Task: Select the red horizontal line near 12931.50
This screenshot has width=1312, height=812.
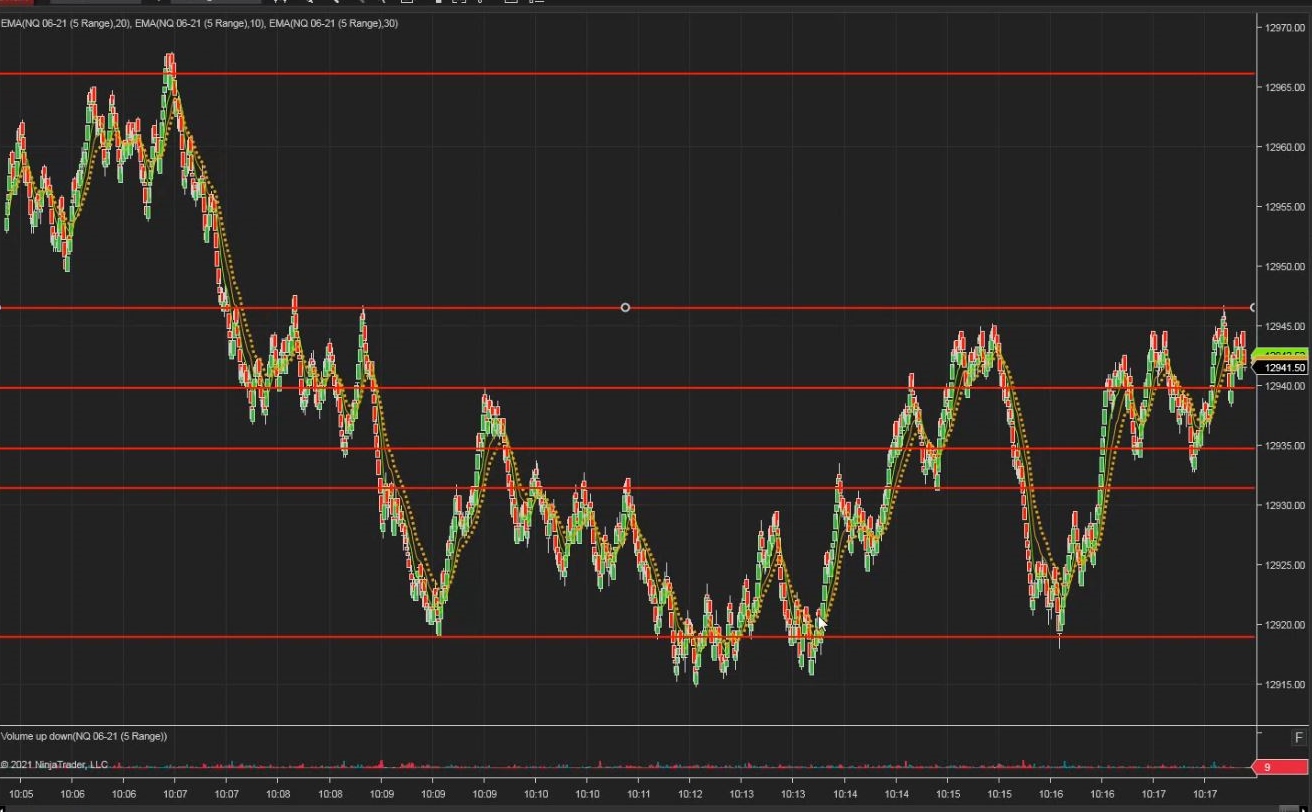Action: 627,488
